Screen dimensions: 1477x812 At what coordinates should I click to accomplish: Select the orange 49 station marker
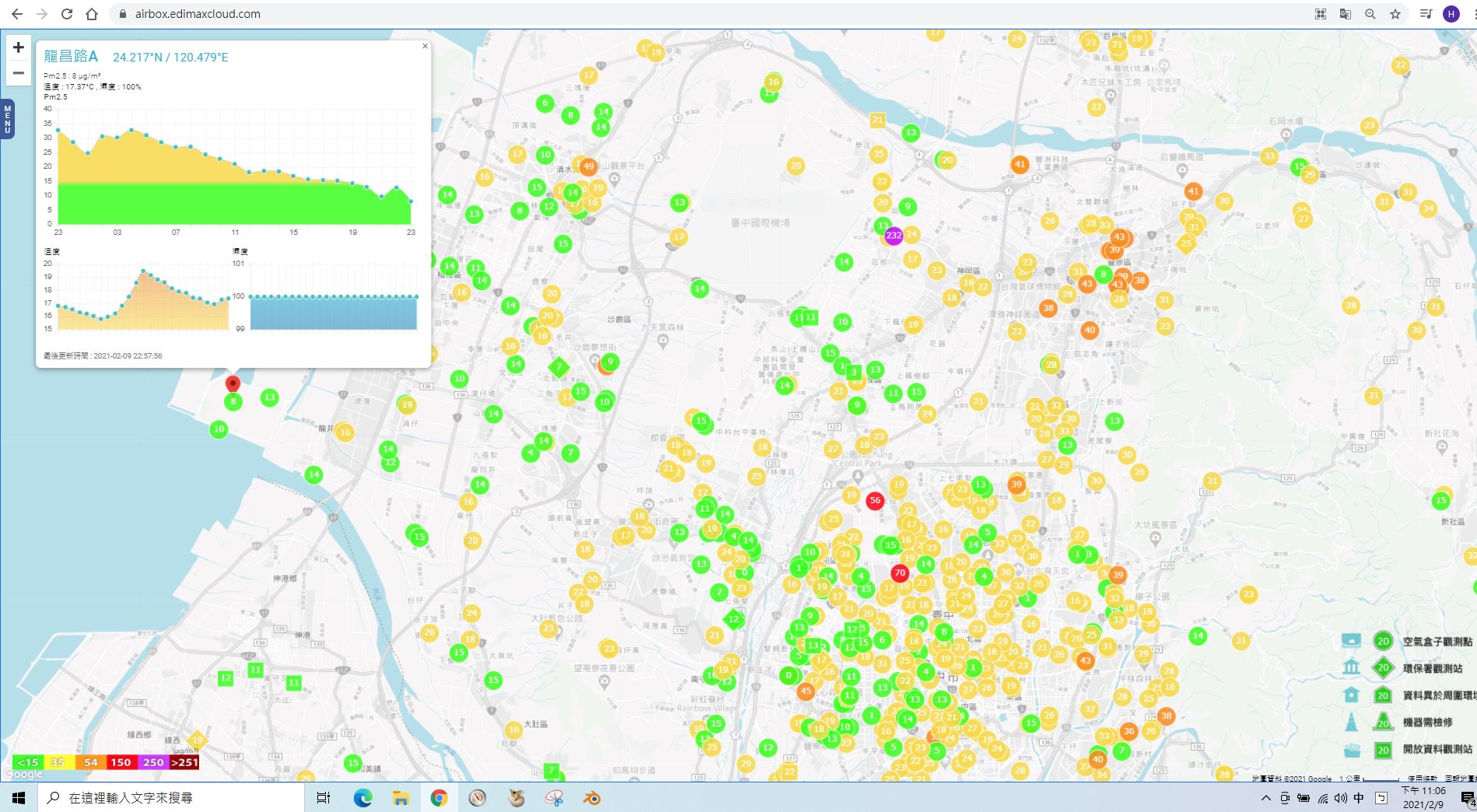[589, 166]
